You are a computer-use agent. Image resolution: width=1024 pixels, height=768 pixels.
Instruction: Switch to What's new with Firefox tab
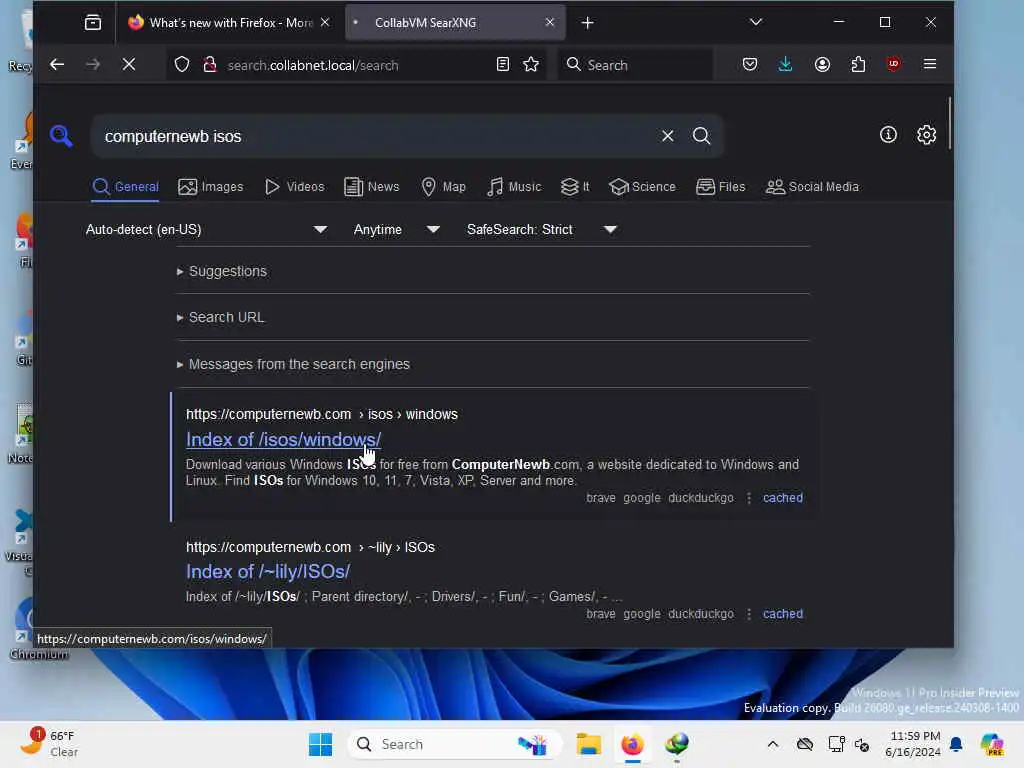tap(229, 23)
